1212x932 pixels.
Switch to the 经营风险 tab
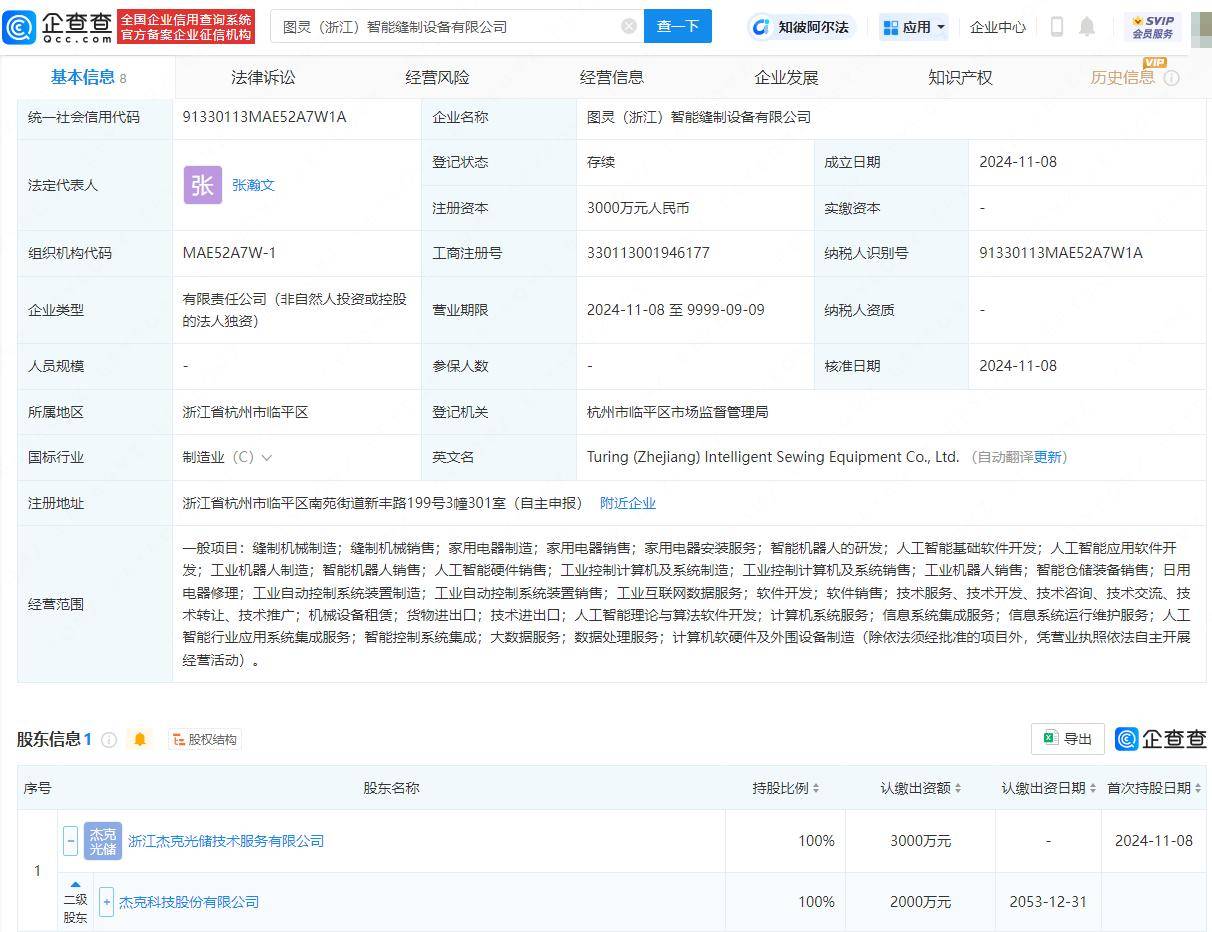[437, 76]
